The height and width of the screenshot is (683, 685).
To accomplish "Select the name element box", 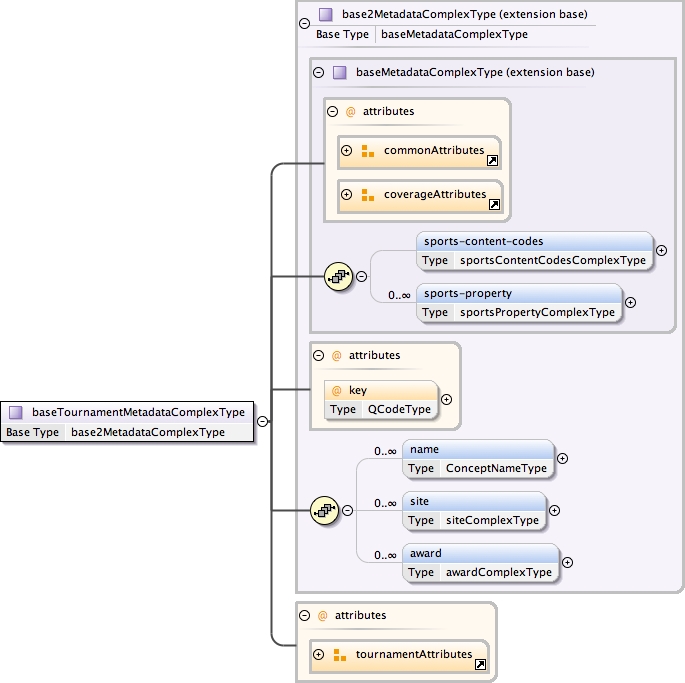I will [x=478, y=458].
